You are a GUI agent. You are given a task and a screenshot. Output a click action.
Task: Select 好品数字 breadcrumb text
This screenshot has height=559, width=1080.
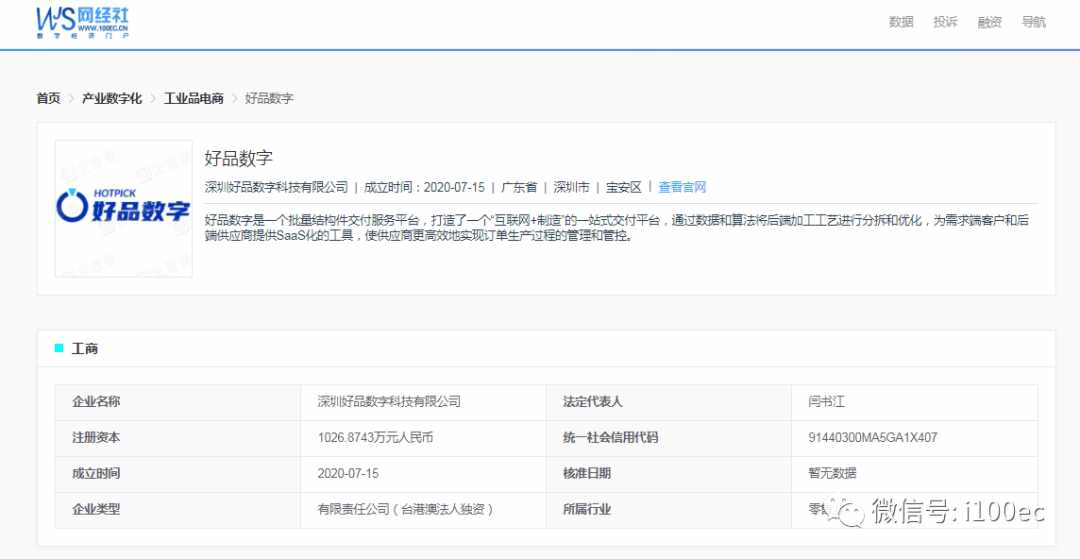(269, 98)
